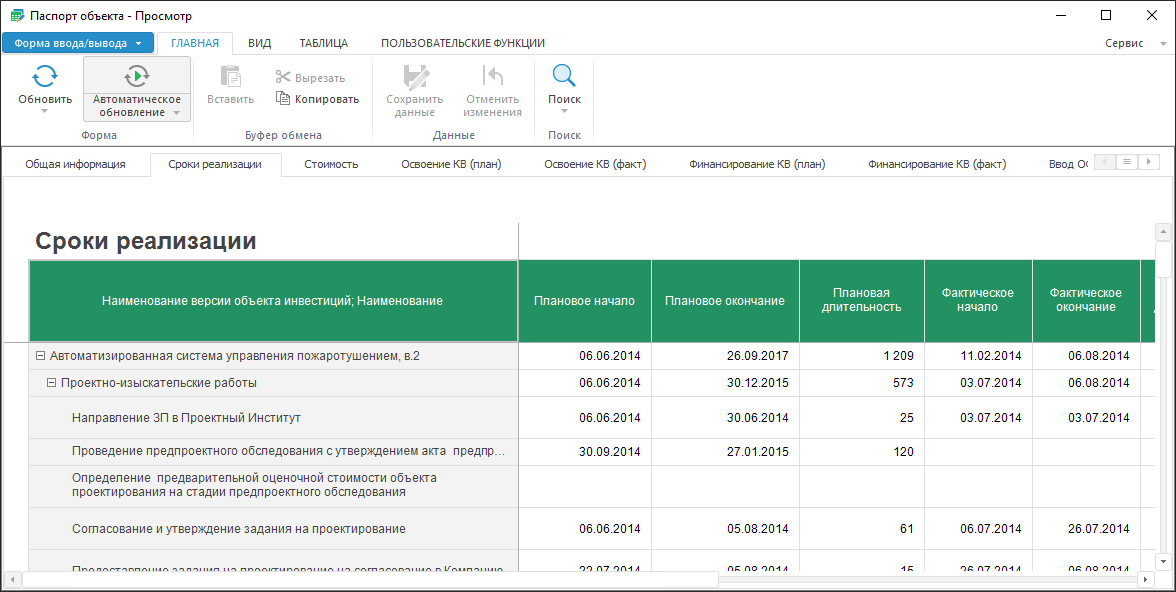
Task: Click the Поиск magnifier icon
Action: tap(564, 77)
